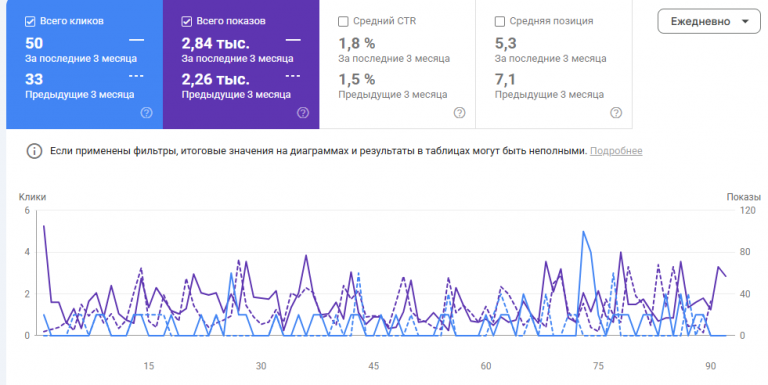768x385 pixels.
Task: Open help icon on average CTR card
Action: pos(459,113)
